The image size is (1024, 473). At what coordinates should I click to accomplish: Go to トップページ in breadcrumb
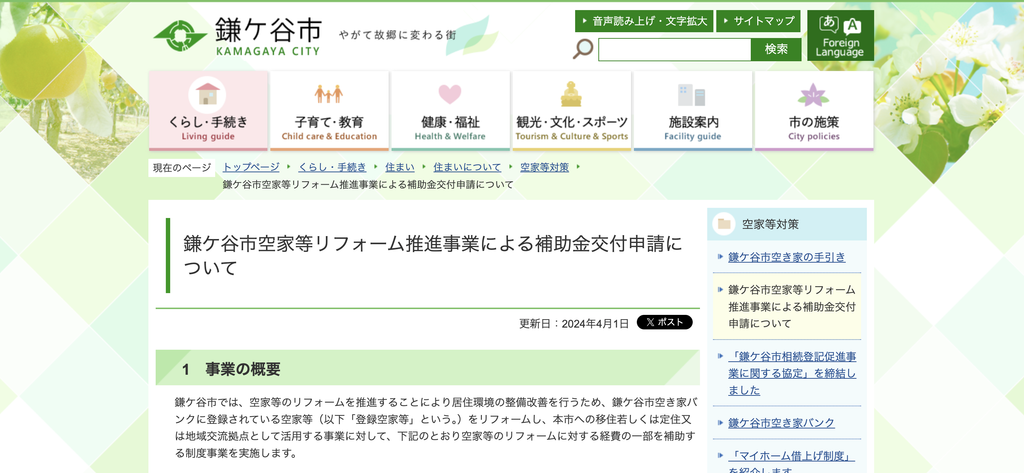[x=251, y=167]
